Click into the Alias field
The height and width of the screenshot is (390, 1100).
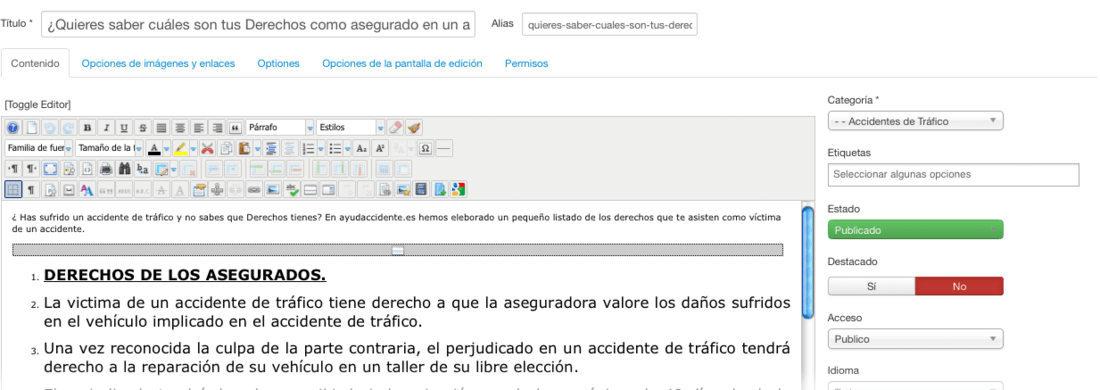tap(610, 25)
